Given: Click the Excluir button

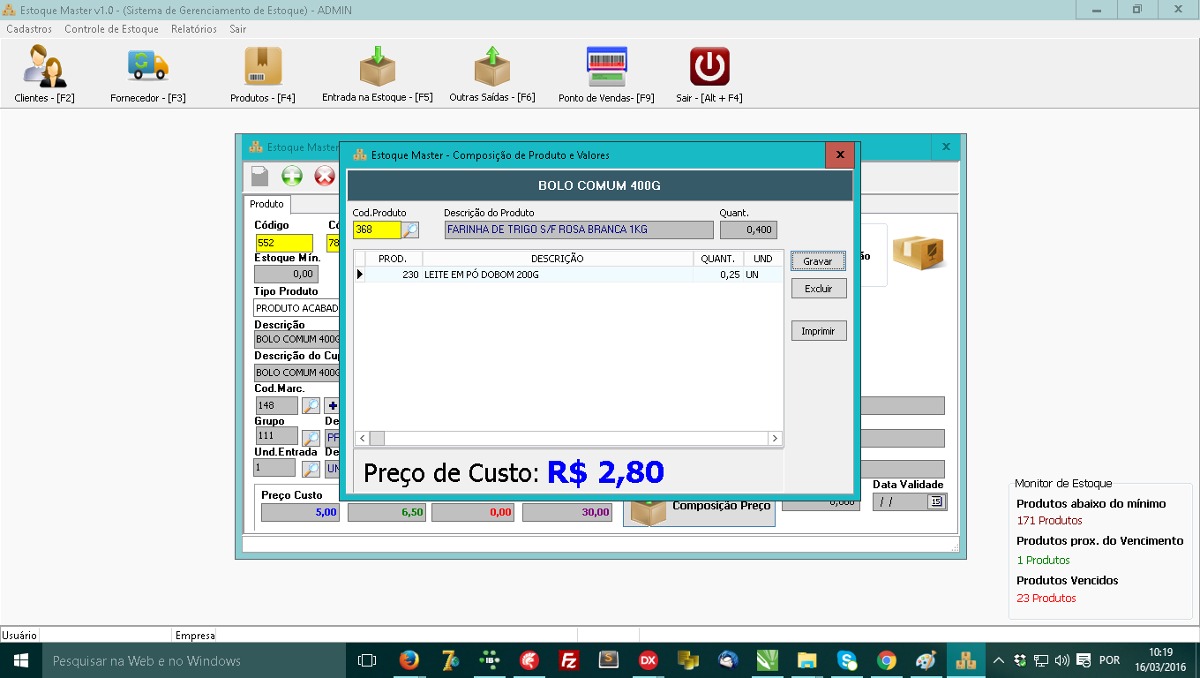Looking at the screenshot, I should (x=818, y=288).
